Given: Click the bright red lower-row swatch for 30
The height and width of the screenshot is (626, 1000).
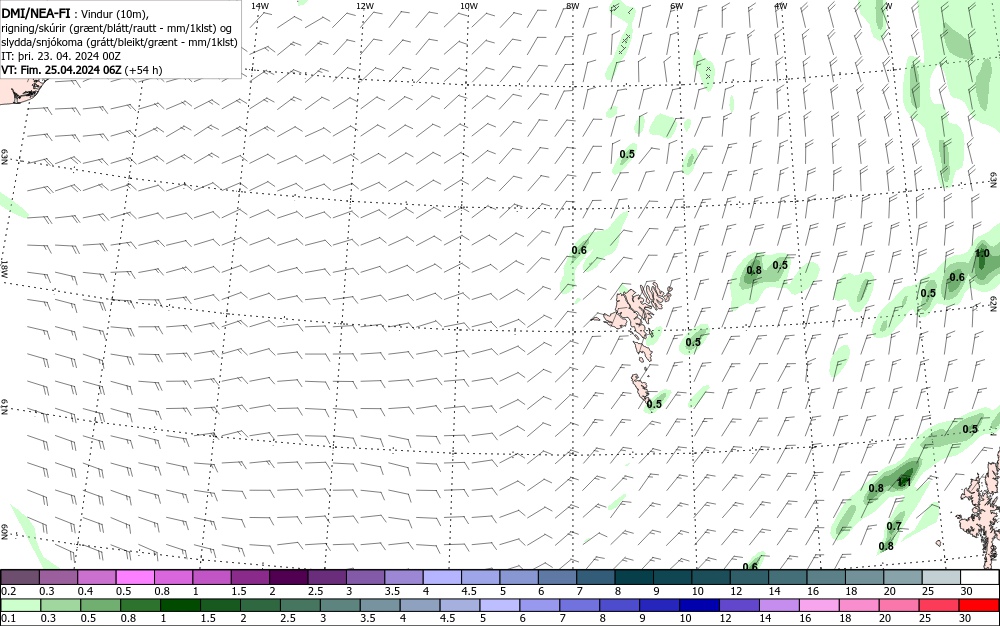Looking at the screenshot, I should coord(980,605).
